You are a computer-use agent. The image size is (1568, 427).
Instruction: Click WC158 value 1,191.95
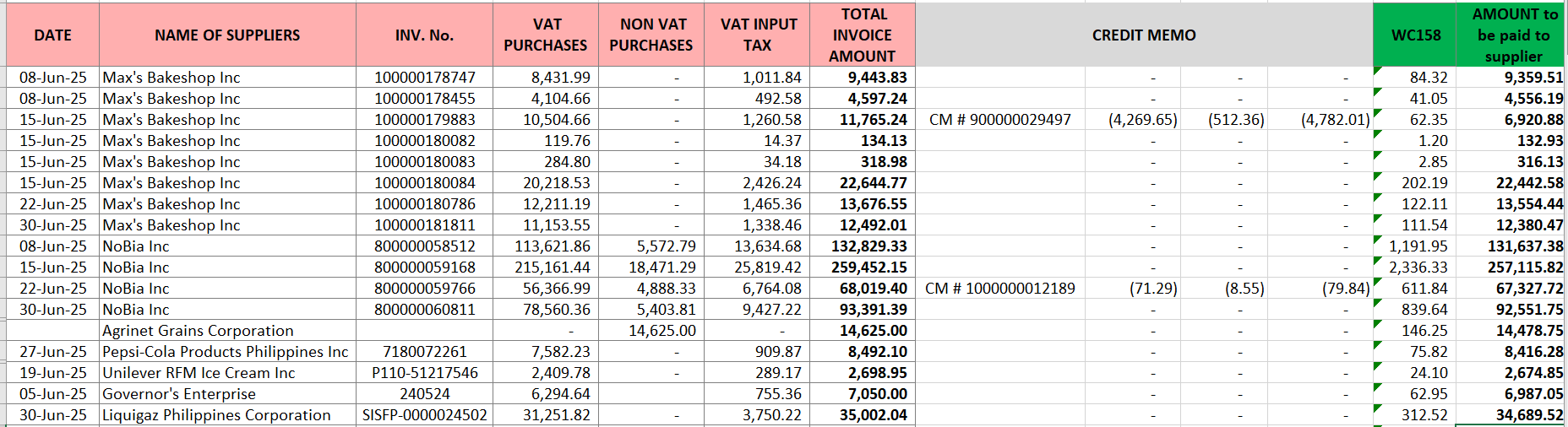click(x=1416, y=246)
